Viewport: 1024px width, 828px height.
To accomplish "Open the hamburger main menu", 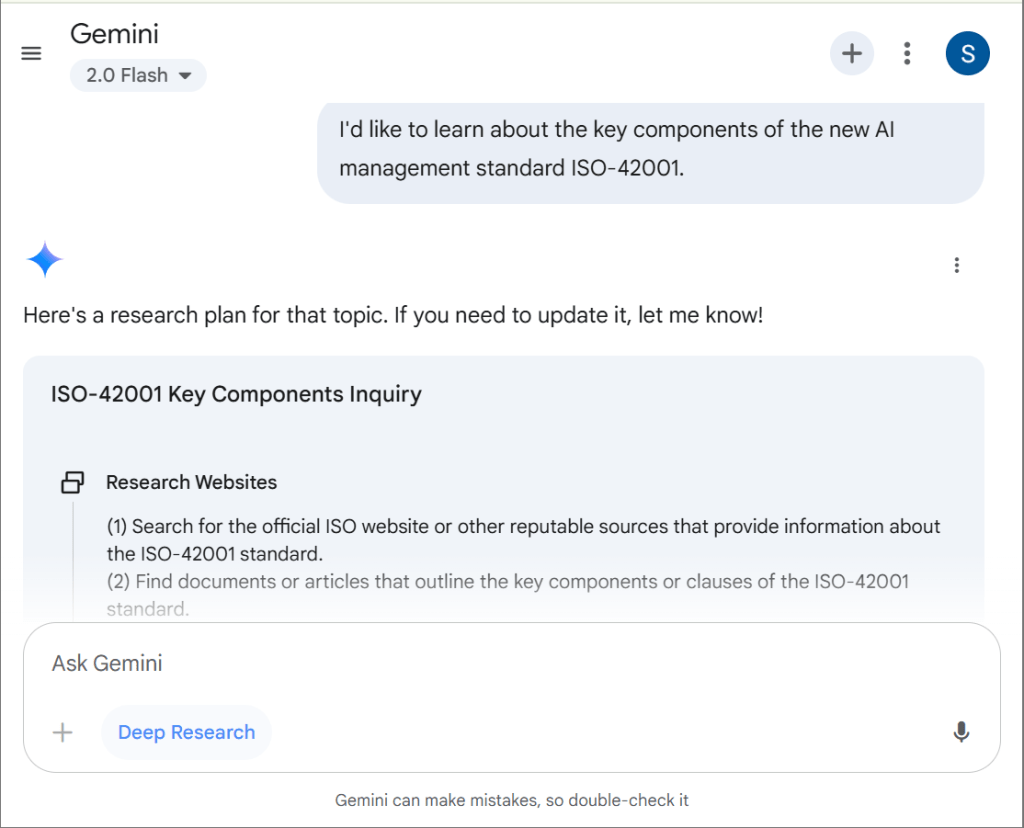I will point(31,54).
